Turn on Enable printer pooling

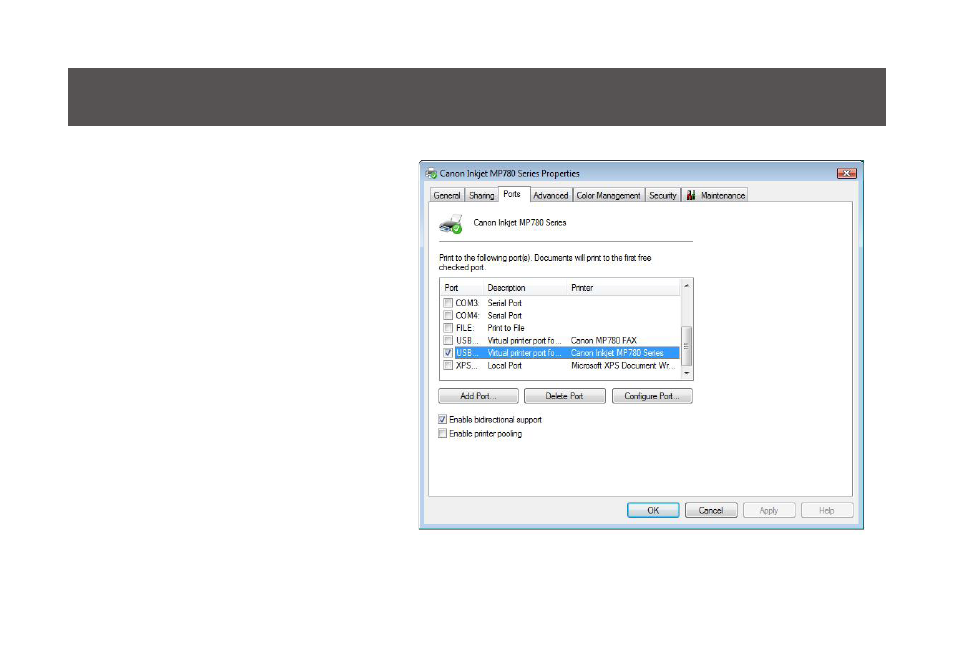point(442,433)
